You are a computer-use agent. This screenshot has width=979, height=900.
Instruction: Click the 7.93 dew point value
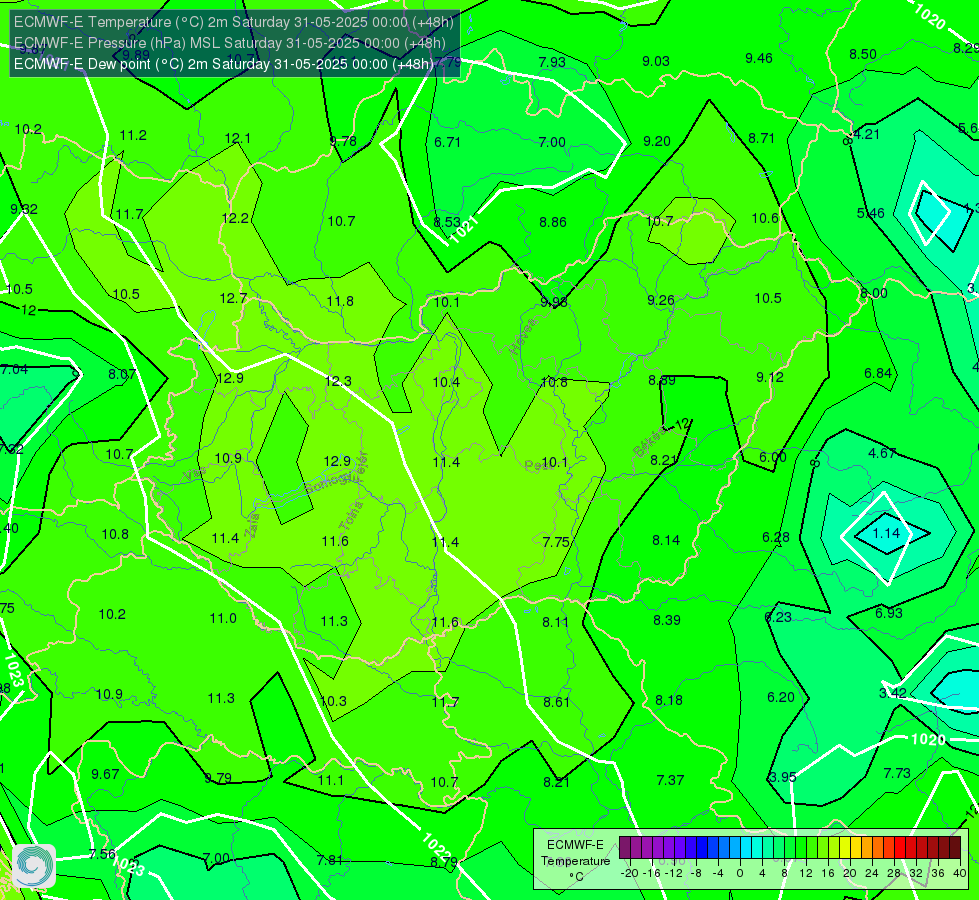click(552, 62)
